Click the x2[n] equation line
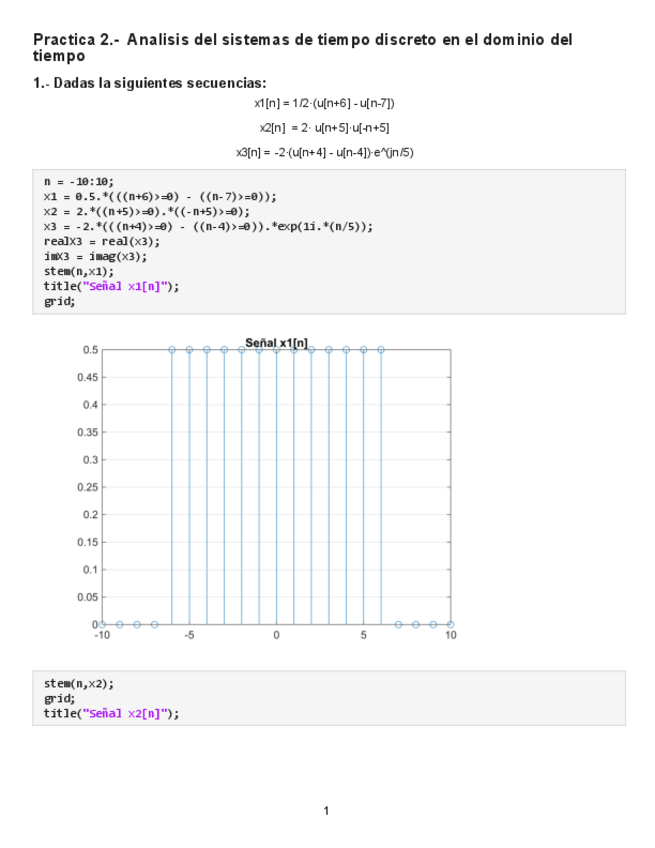655x848 pixels. point(325,128)
